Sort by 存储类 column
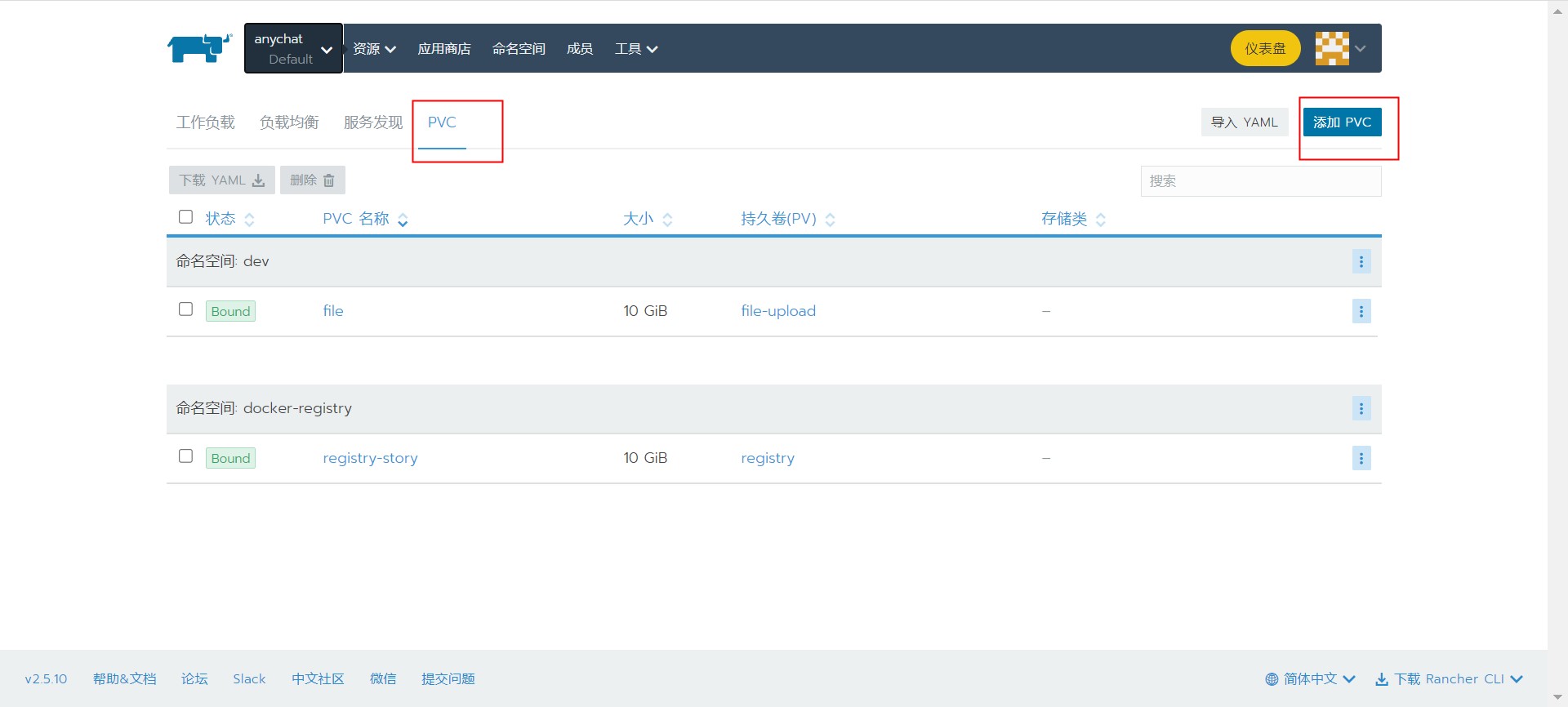1568x707 pixels. (x=1073, y=219)
